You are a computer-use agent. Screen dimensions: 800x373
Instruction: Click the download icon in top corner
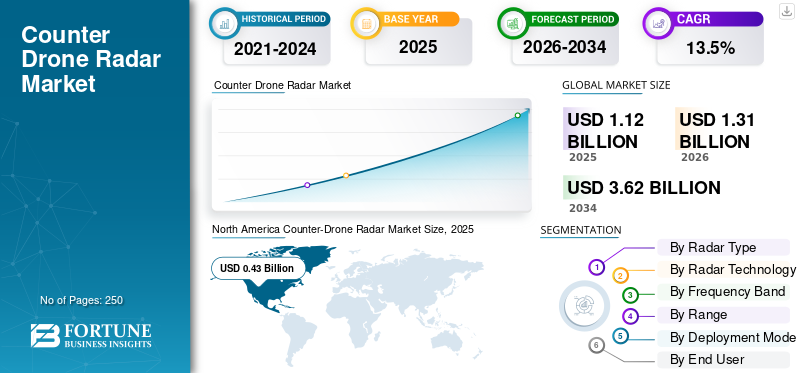point(786,11)
